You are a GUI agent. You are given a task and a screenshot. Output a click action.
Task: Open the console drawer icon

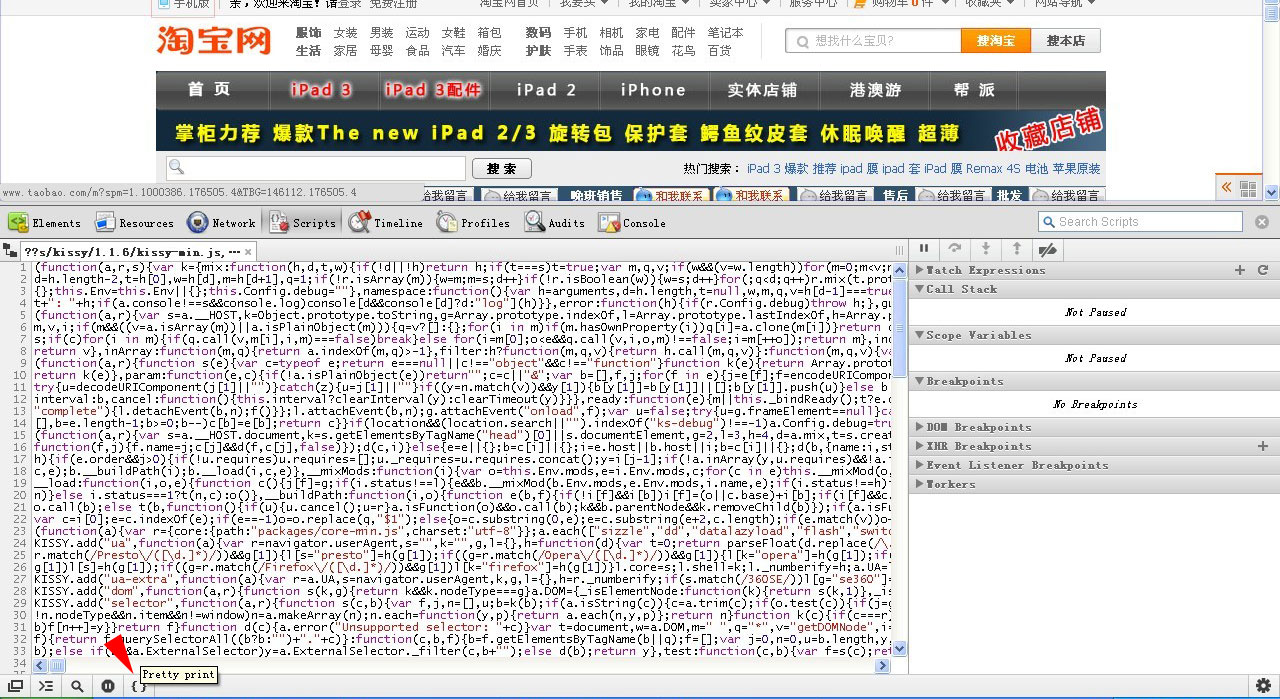tap(45, 686)
